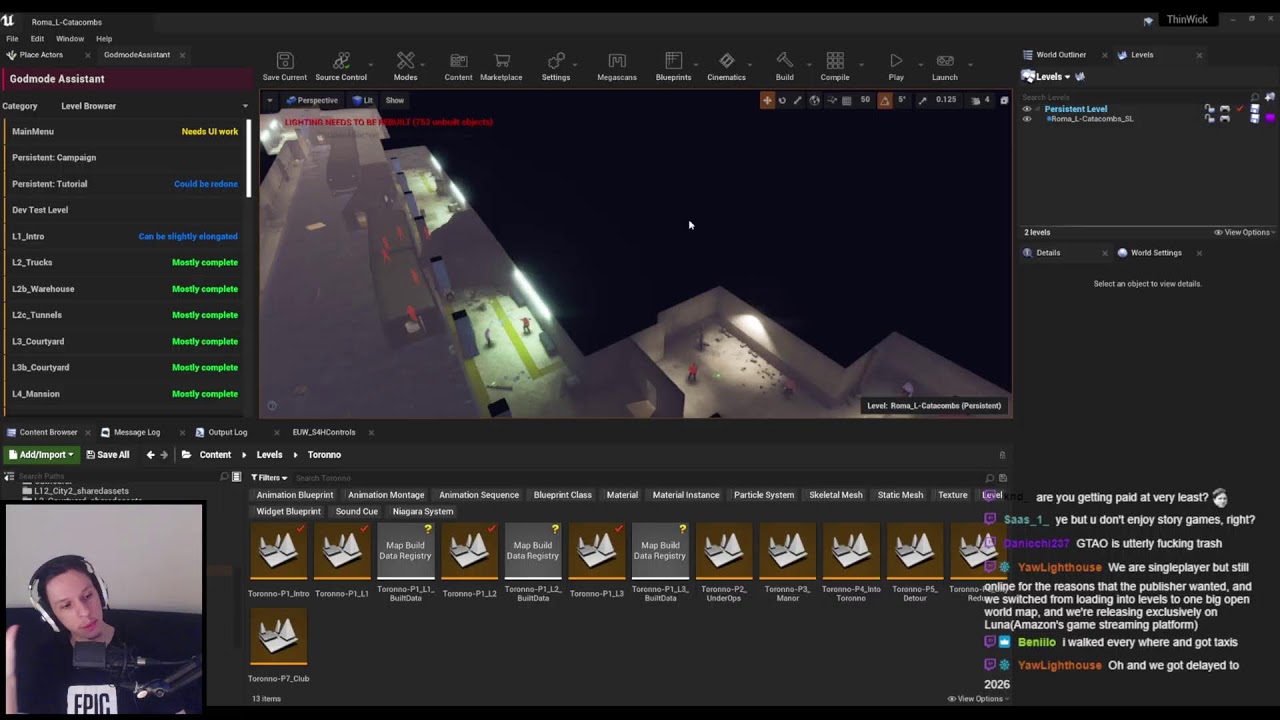
Task: Click the Play button in the toolbar
Action: [x=896, y=66]
